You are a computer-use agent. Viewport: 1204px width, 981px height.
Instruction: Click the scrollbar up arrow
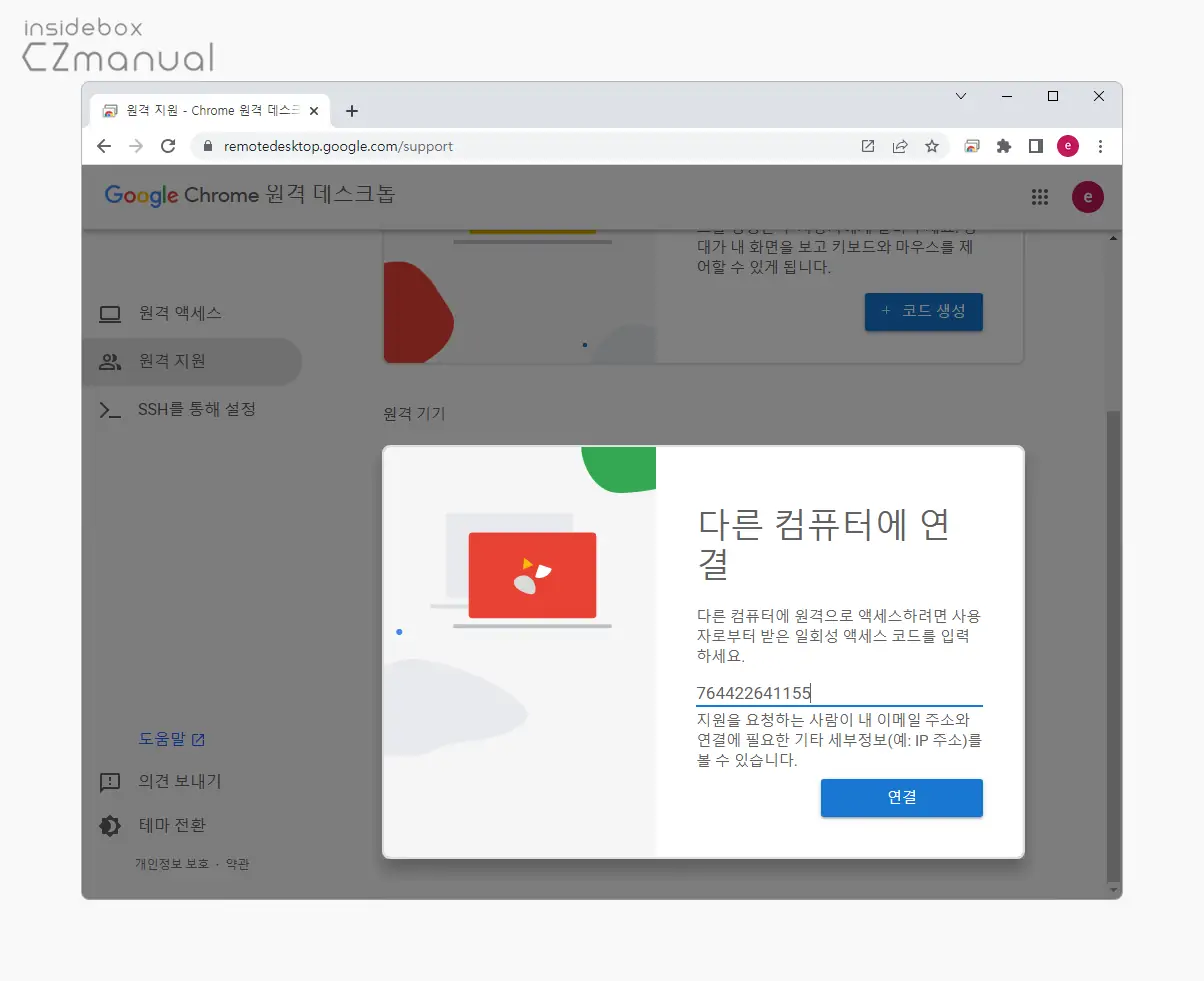point(1113,238)
